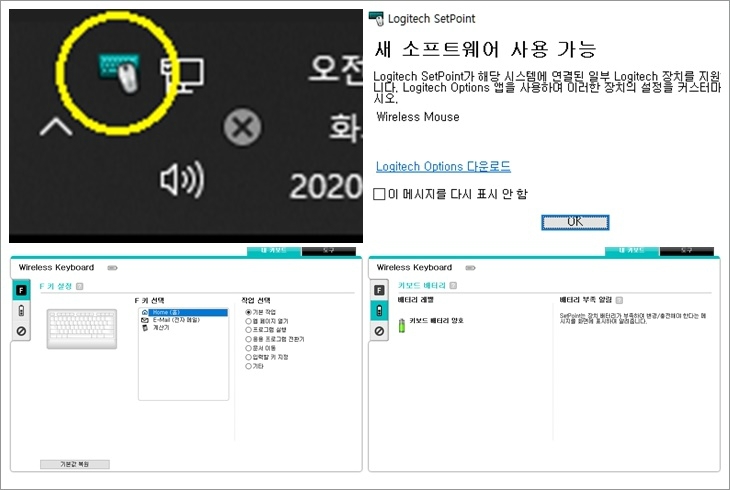Click the 기본값 복원 button
730x490 pixels.
pos(74,464)
